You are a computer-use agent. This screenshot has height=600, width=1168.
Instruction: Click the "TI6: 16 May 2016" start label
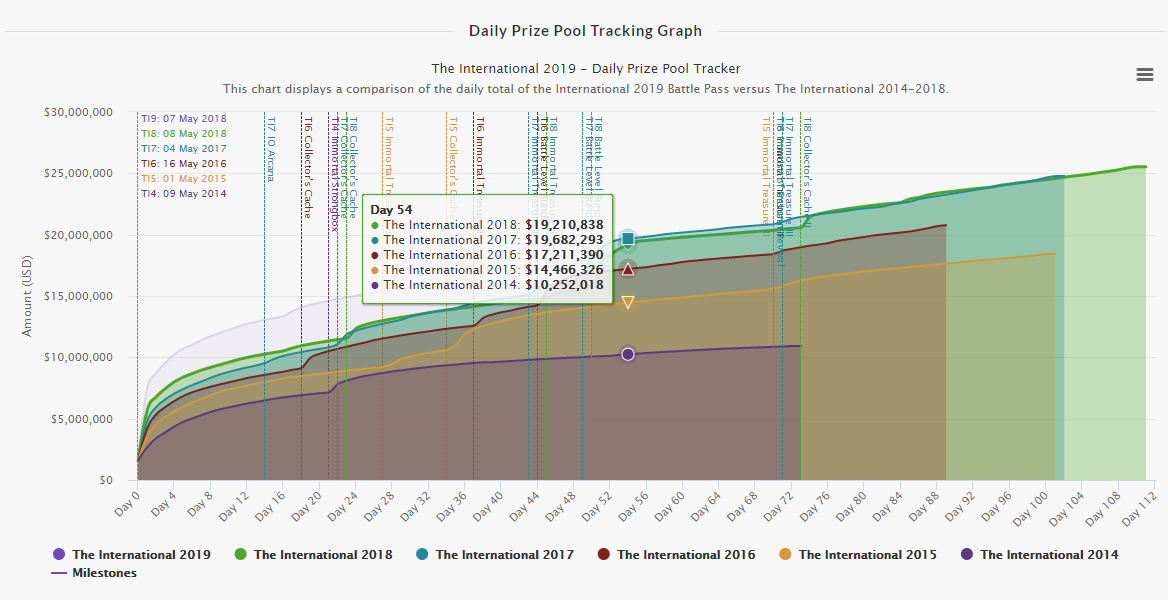pos(184,163)
